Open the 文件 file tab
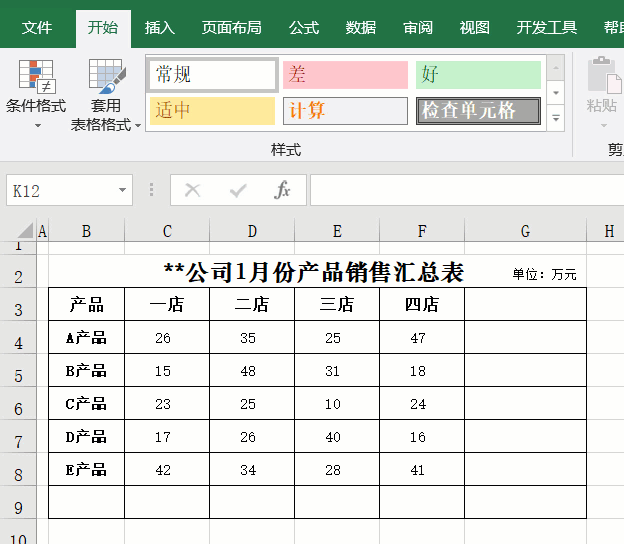Viewport: 624px width, 544px height. 37,28
